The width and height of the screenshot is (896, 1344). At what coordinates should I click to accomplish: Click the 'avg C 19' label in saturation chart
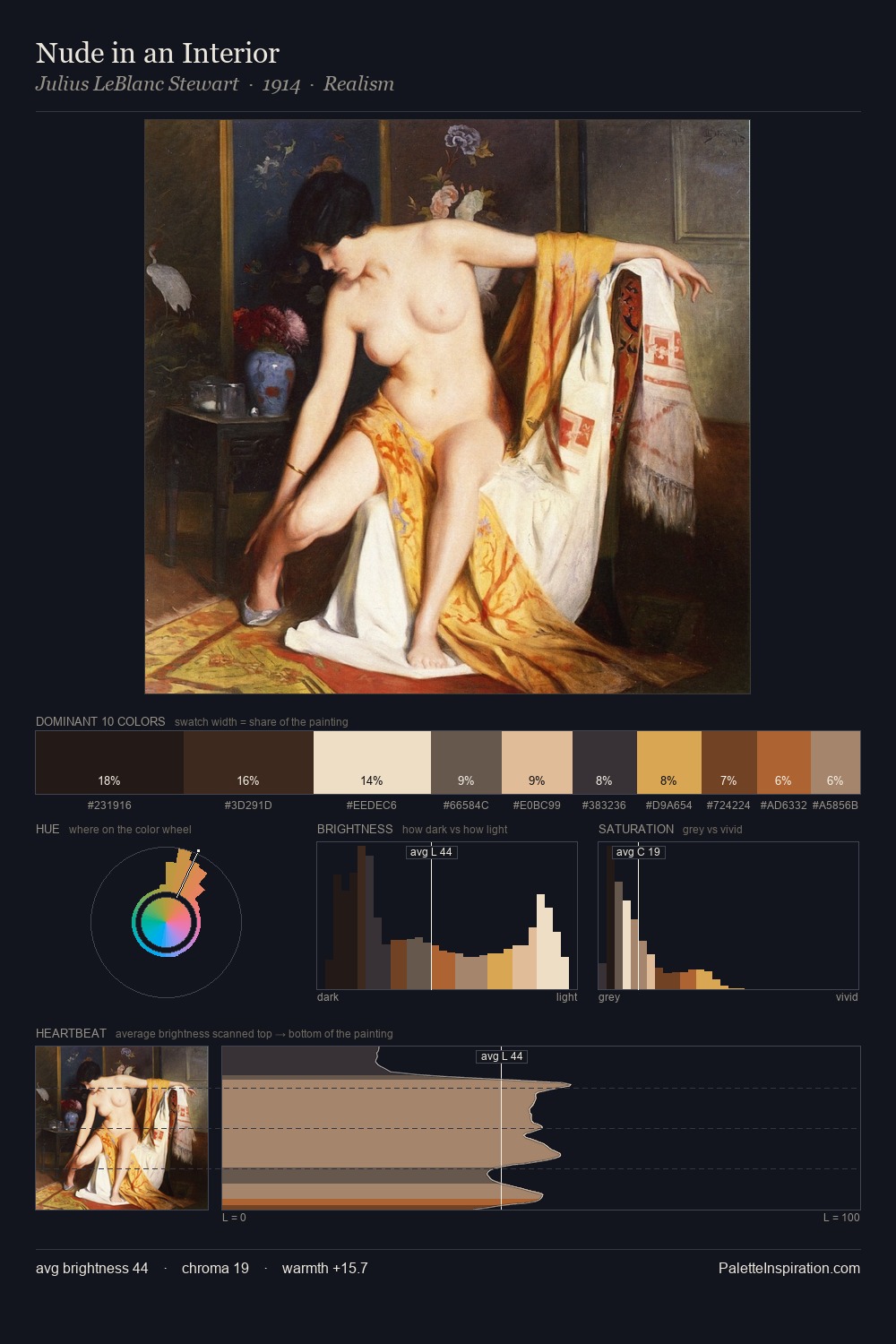pyautogui.click(x=638, y=852)
